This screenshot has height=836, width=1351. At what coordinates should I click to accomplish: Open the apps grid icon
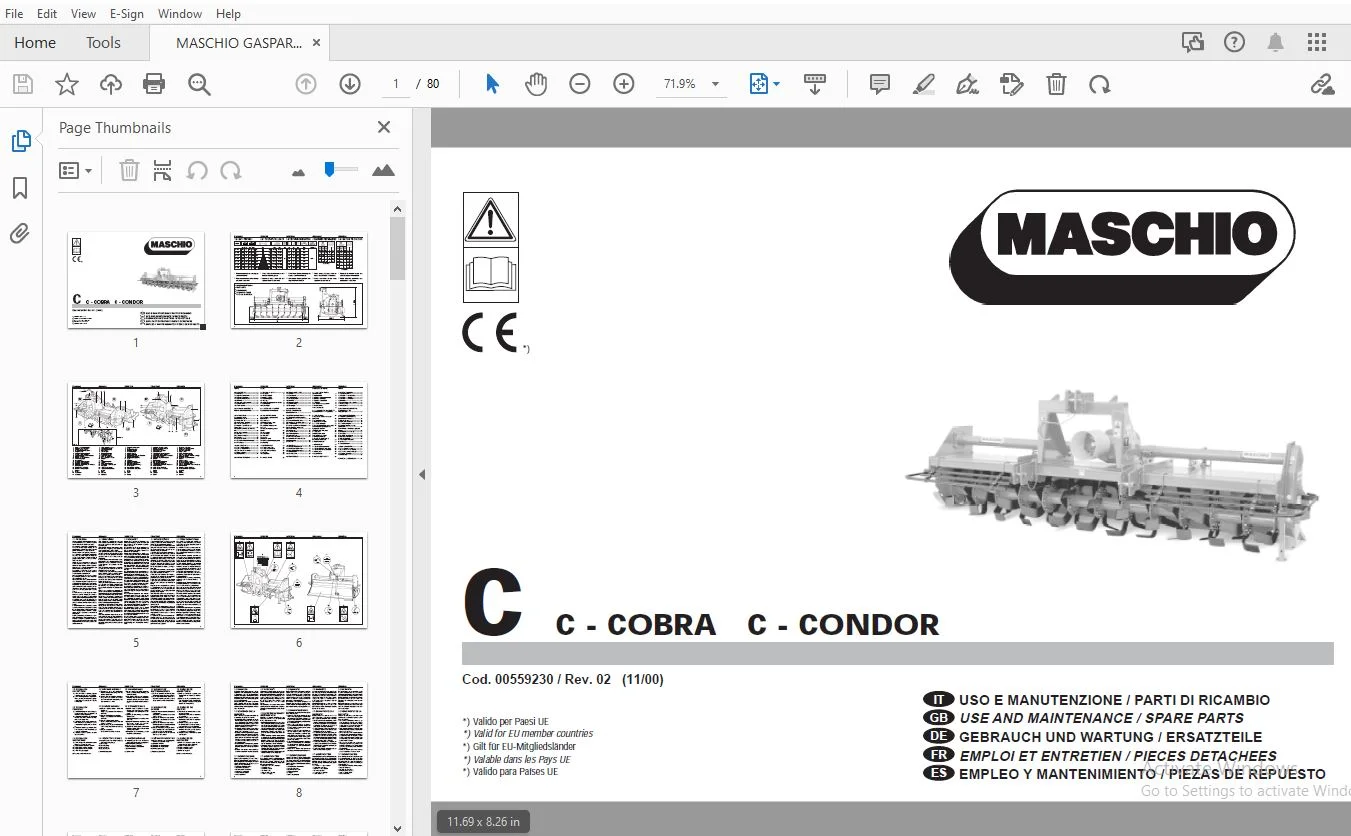click(1317, 42)
